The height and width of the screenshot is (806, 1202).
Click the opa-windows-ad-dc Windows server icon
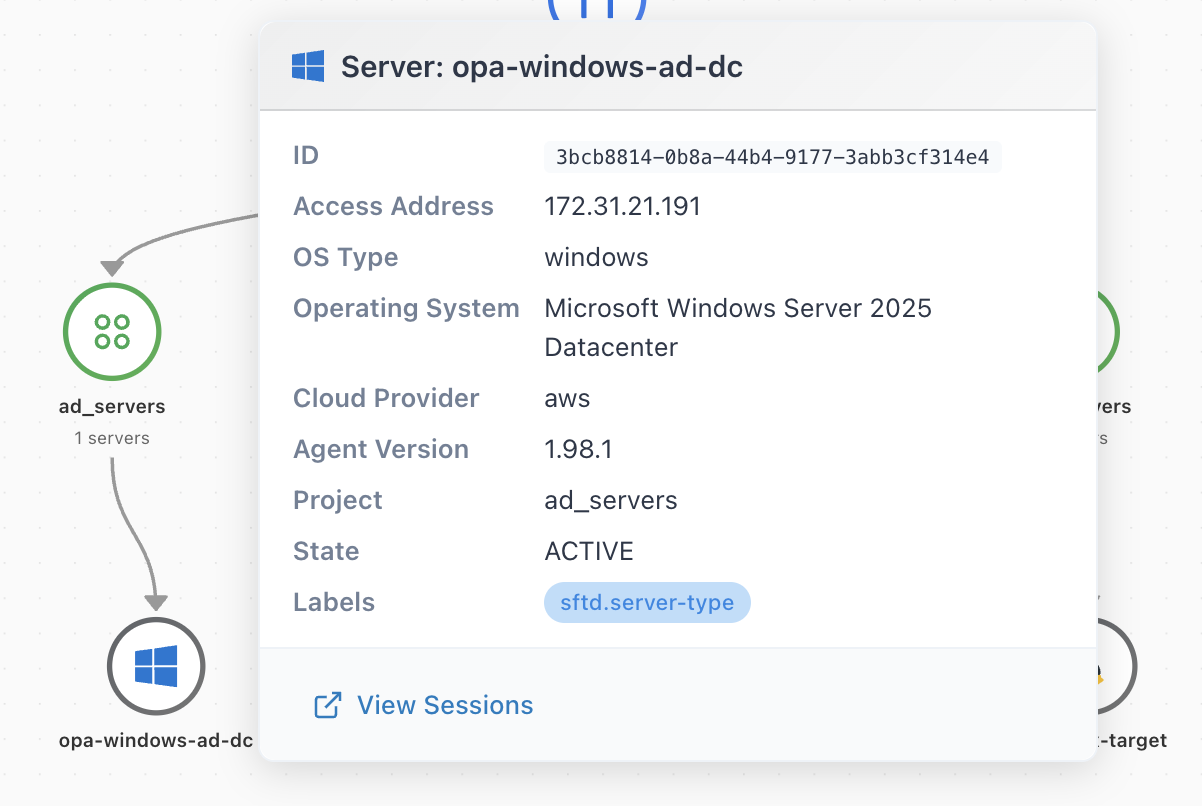[155, 666]
